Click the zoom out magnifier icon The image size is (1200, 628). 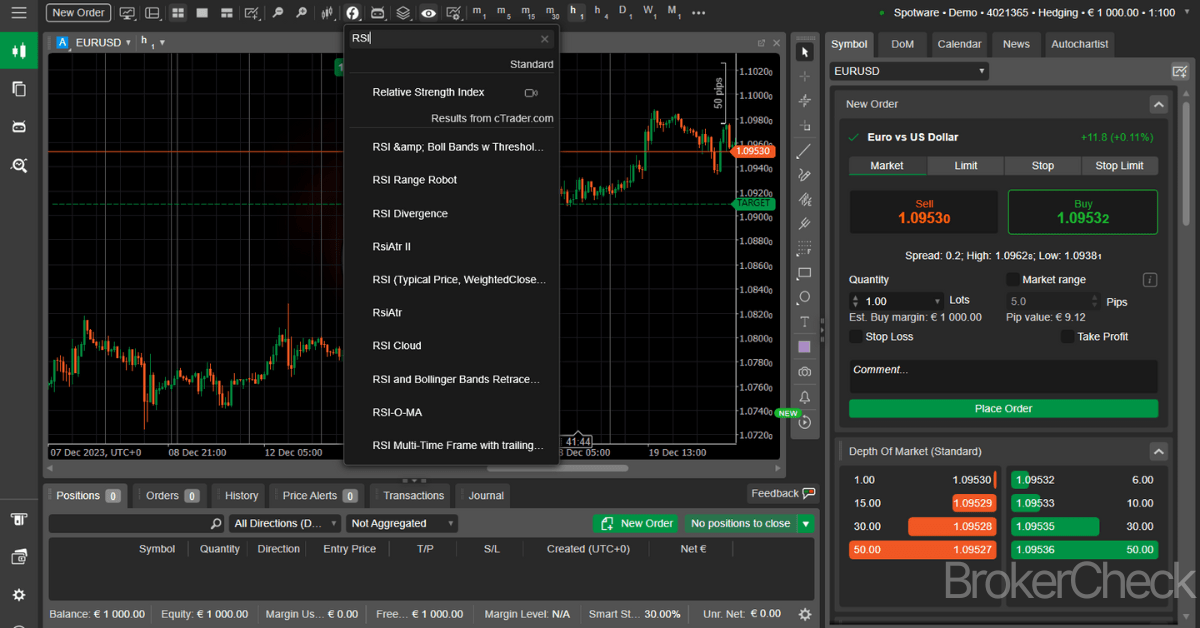pyautogui.click(x=277, y=13)
